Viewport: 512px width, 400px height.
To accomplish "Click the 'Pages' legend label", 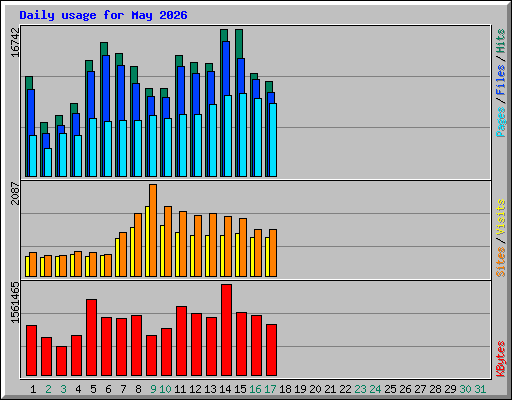I will coord(501,122).
